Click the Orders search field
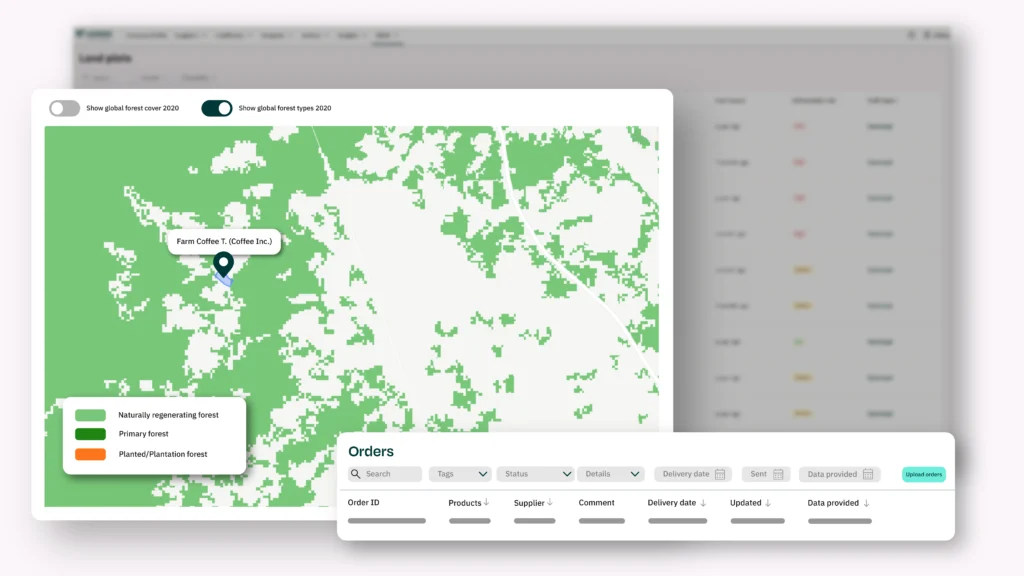 pyautogui.click(x=385, y=474)
